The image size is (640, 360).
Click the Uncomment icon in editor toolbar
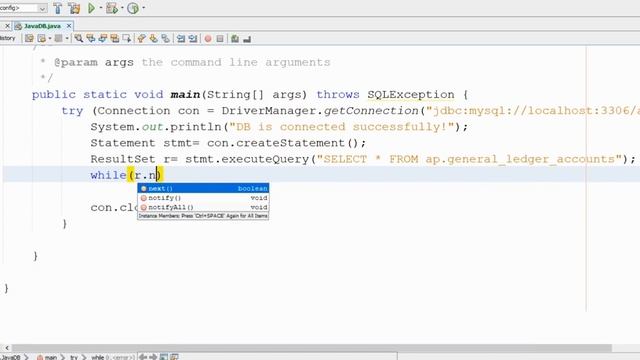pyautogui.click(x=247, y=39)
